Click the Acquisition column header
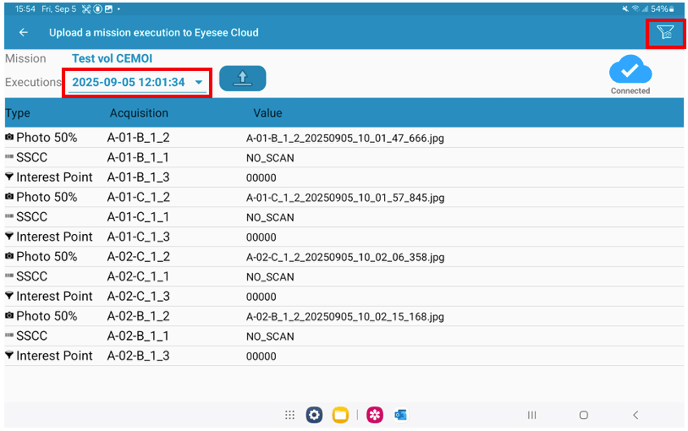Screen dimensions: 688x431 pos(139,113)
